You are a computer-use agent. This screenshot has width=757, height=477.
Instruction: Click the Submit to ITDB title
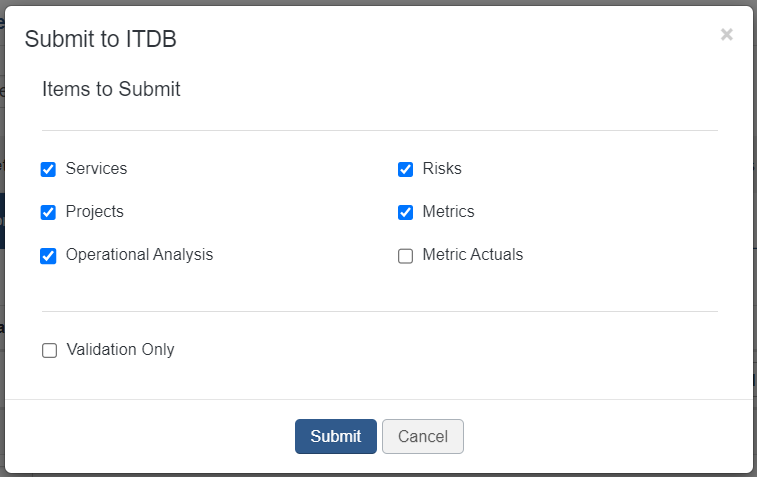100,39
